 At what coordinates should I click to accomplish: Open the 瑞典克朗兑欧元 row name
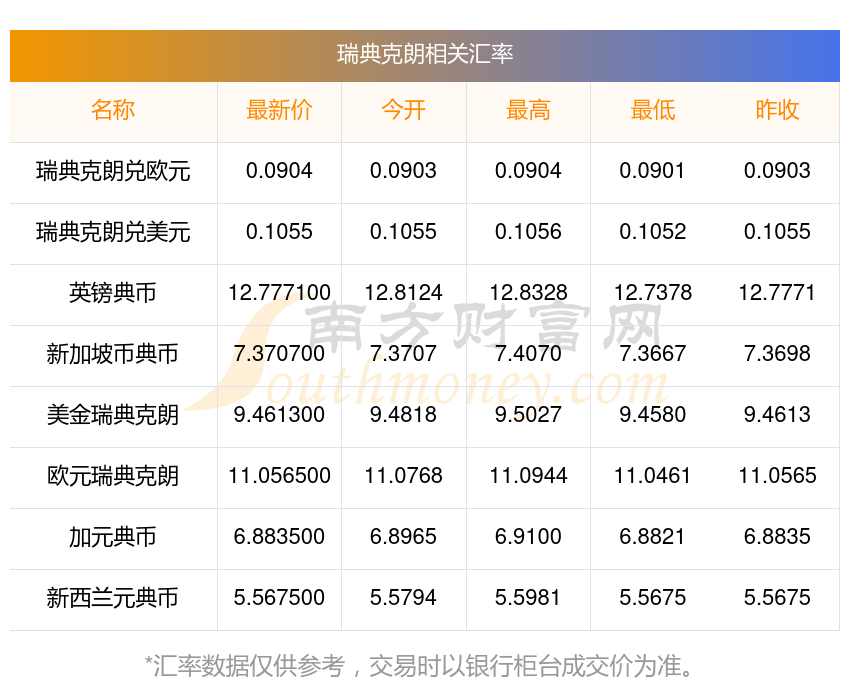coord(113,172)
